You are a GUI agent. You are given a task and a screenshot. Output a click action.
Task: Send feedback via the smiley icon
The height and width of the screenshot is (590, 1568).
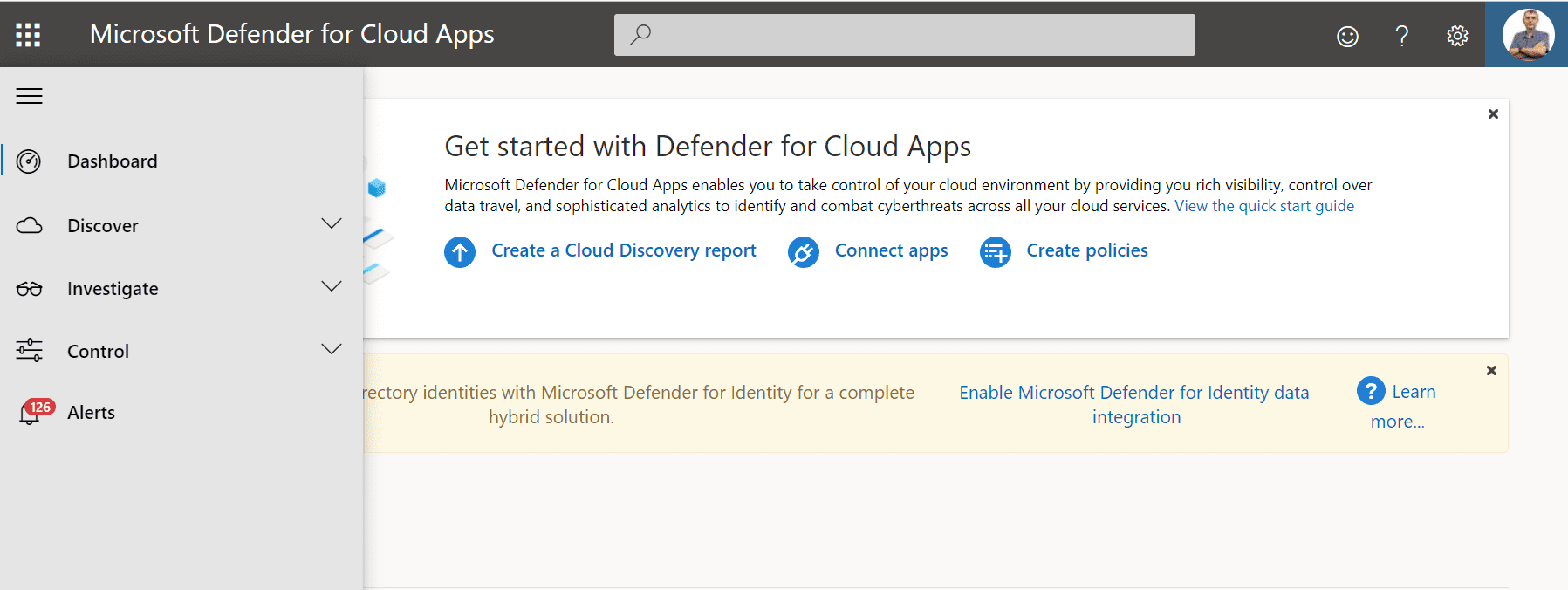pyautogui.click(x=1347, y=36)
